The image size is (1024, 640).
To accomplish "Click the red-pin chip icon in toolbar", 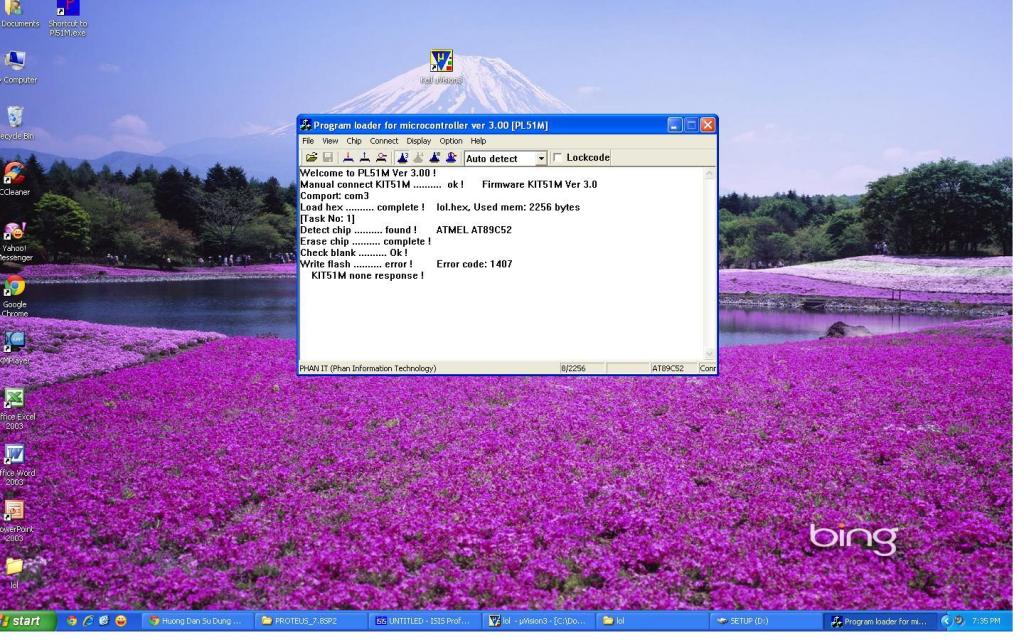I will (348, 158).
